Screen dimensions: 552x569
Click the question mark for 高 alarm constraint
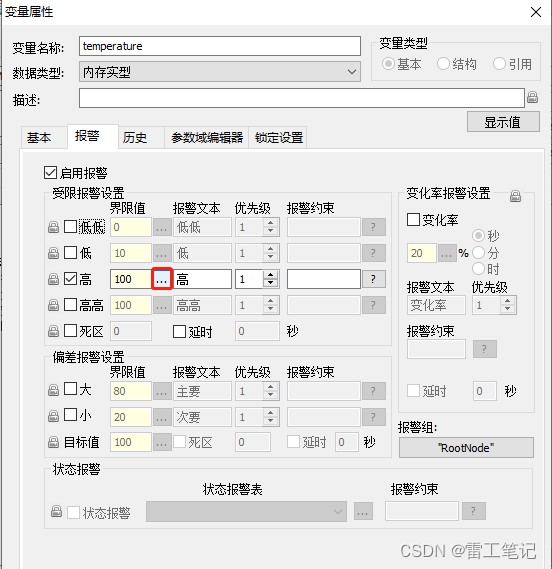coord(373,279)
